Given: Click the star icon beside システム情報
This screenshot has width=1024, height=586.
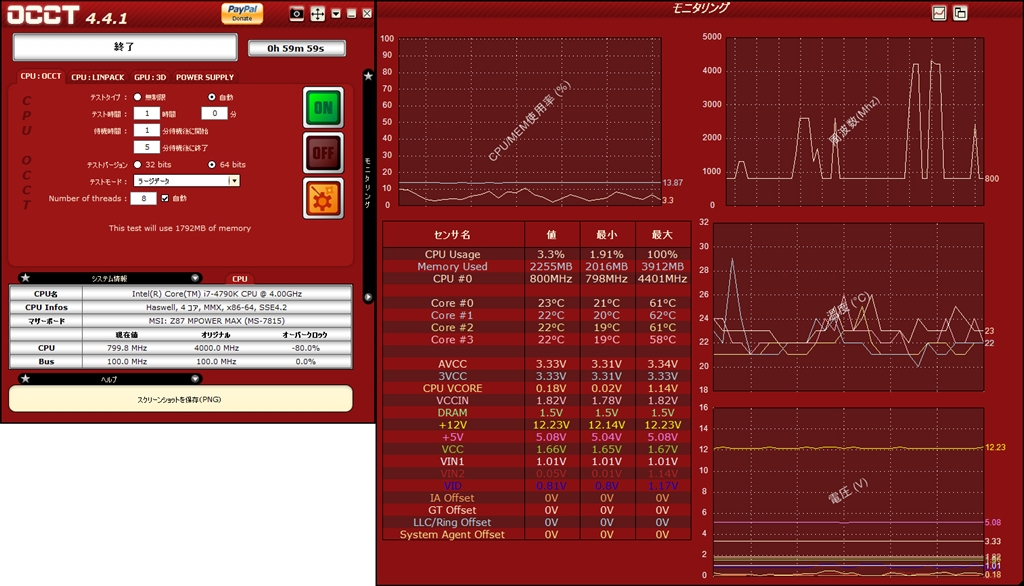Looking at the screenshot, I should pos(25,278).
